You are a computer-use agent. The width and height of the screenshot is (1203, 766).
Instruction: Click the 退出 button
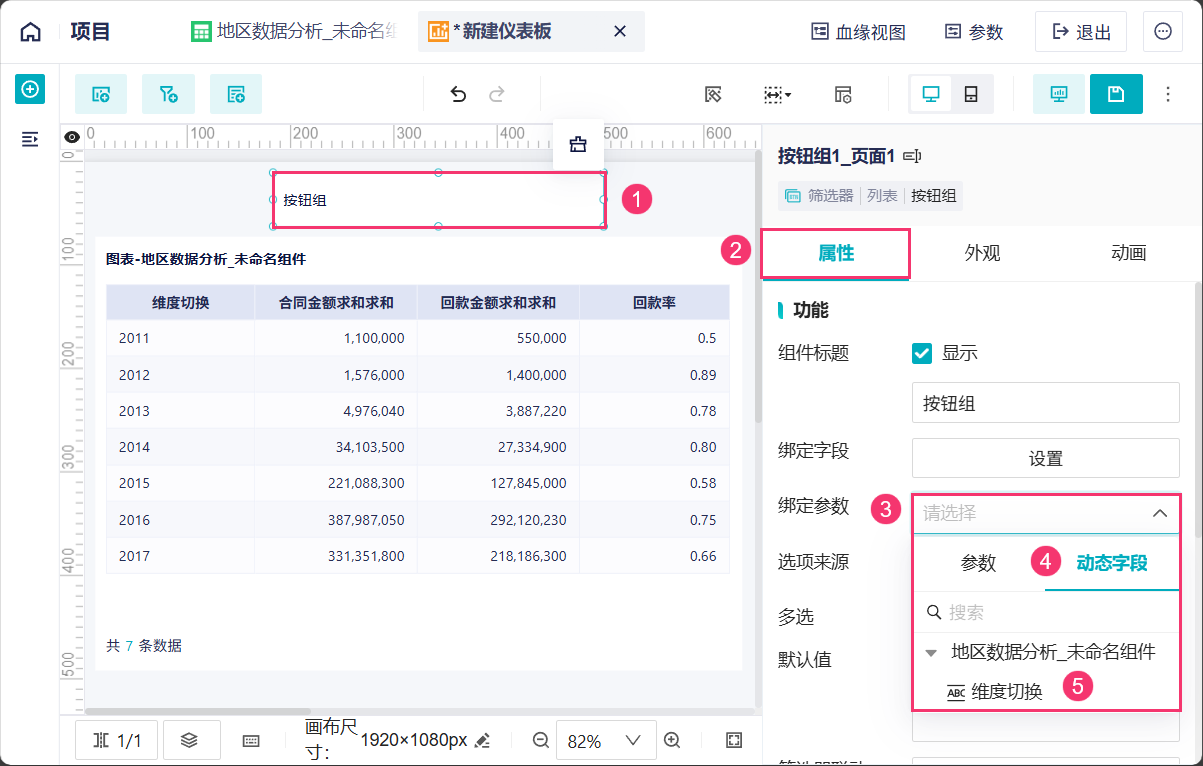(1081, 32)
